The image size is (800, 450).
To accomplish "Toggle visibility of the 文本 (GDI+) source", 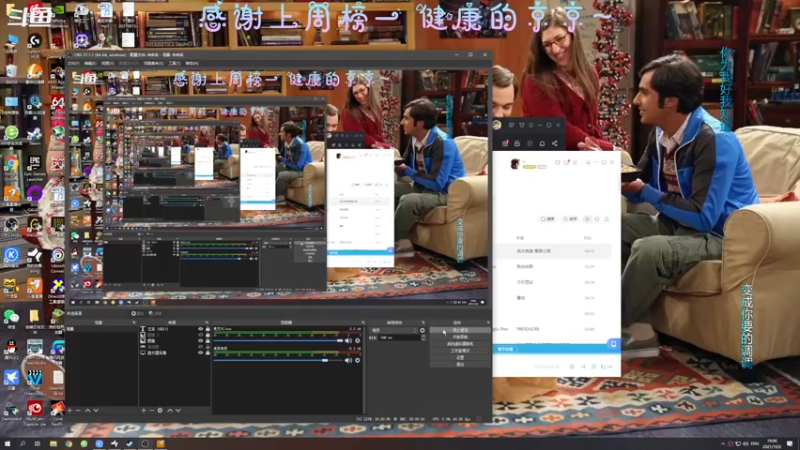I will click(201, 329).
